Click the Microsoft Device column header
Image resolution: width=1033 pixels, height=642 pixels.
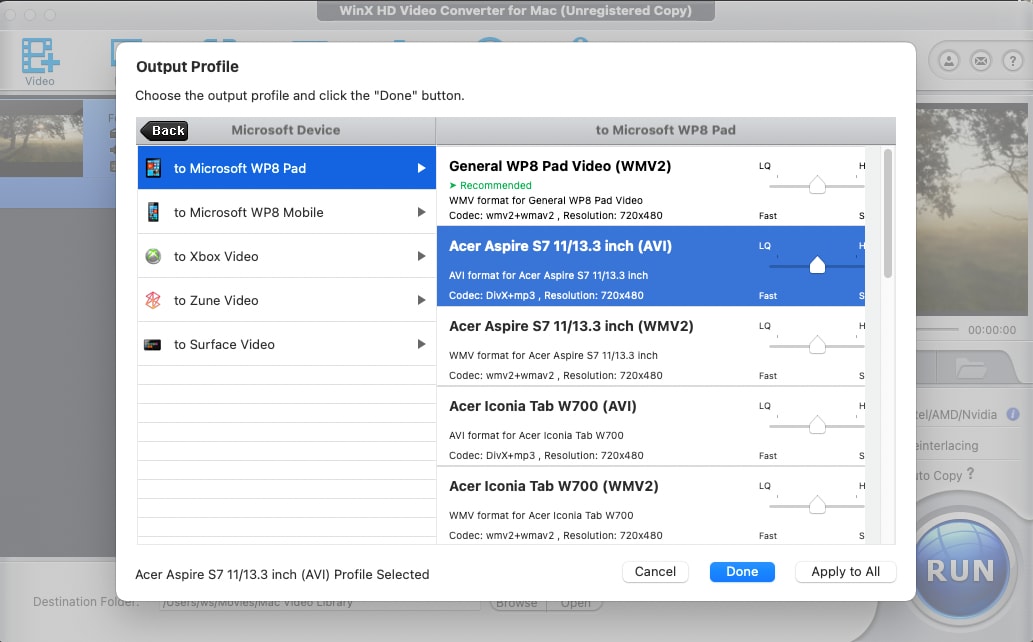286,131
